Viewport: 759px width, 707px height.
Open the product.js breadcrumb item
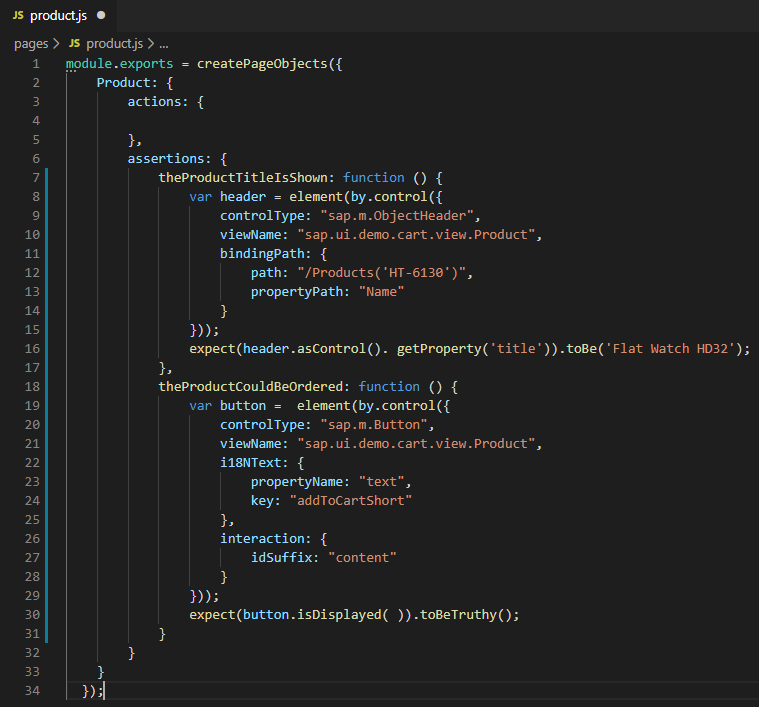tap(115, 44)
